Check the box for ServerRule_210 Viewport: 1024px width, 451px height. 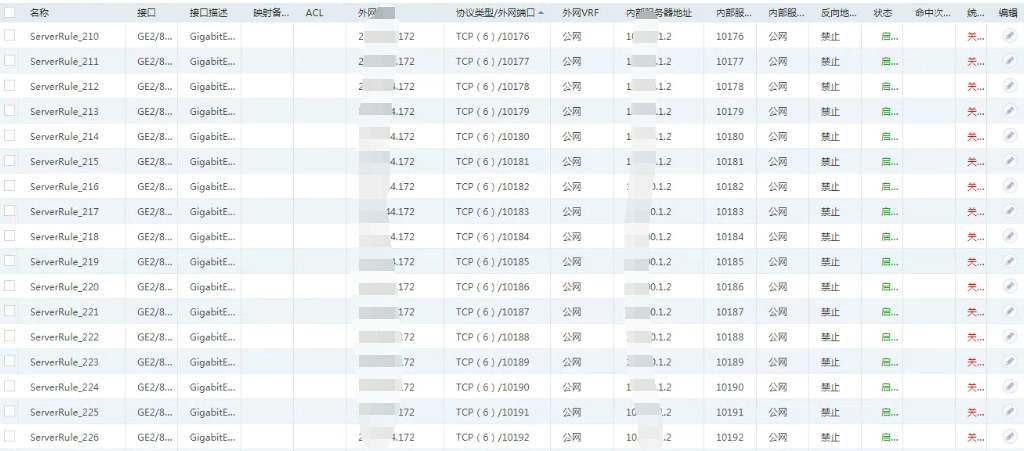pyautogui.click(x=10, y=36)
